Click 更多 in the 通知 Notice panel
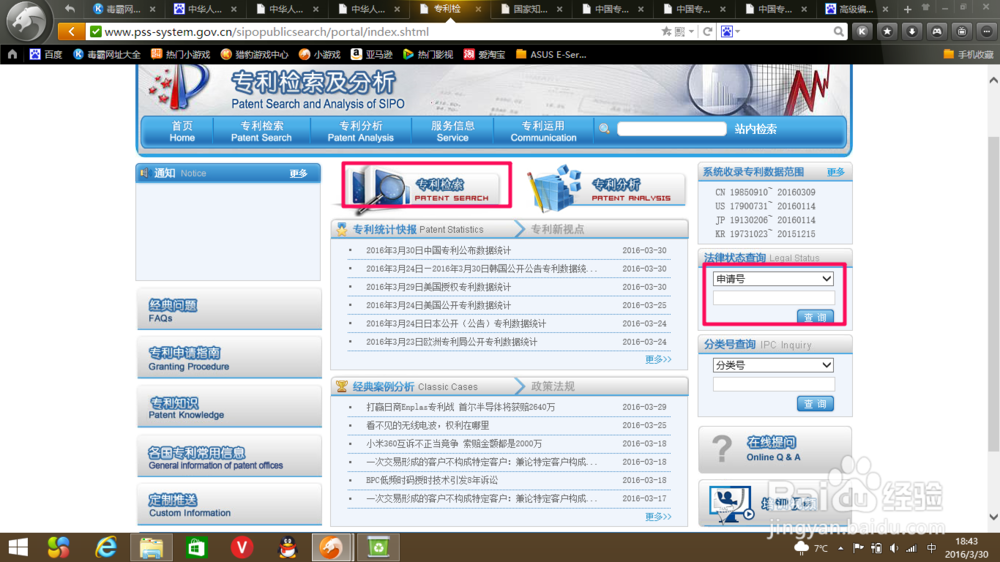Viewport: 1000px width, 562px height. click(298, 174)
